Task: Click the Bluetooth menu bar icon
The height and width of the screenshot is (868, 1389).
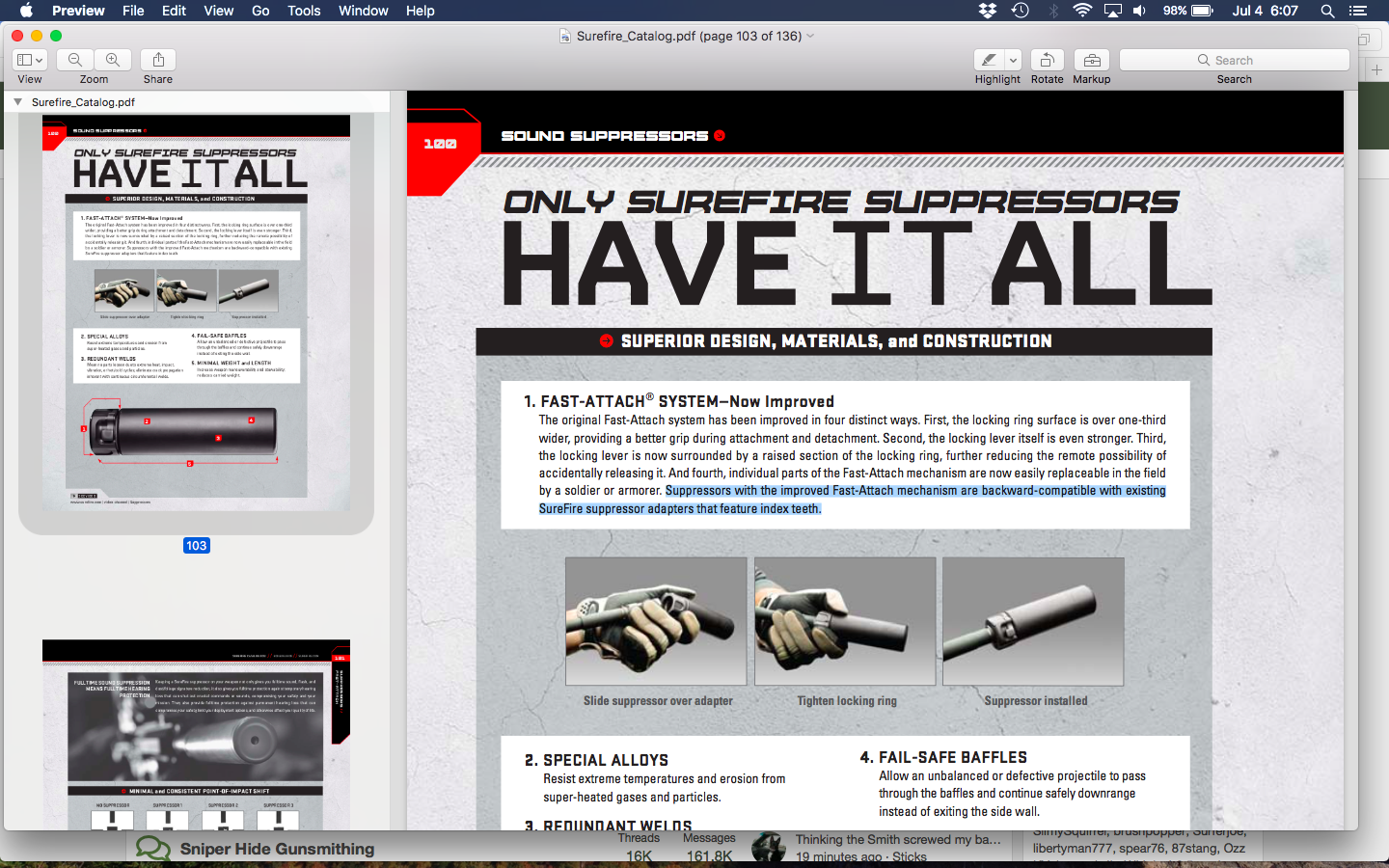Action: pyautogui.click(x=1053, y=11)
